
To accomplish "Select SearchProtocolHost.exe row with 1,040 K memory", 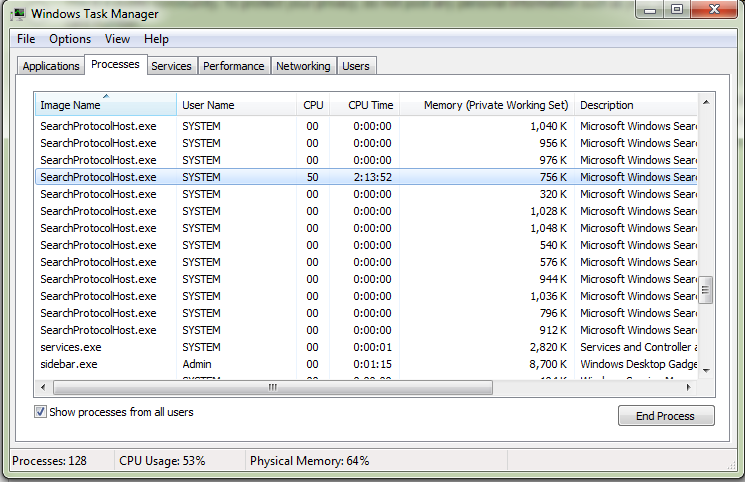I will [366, 126].
